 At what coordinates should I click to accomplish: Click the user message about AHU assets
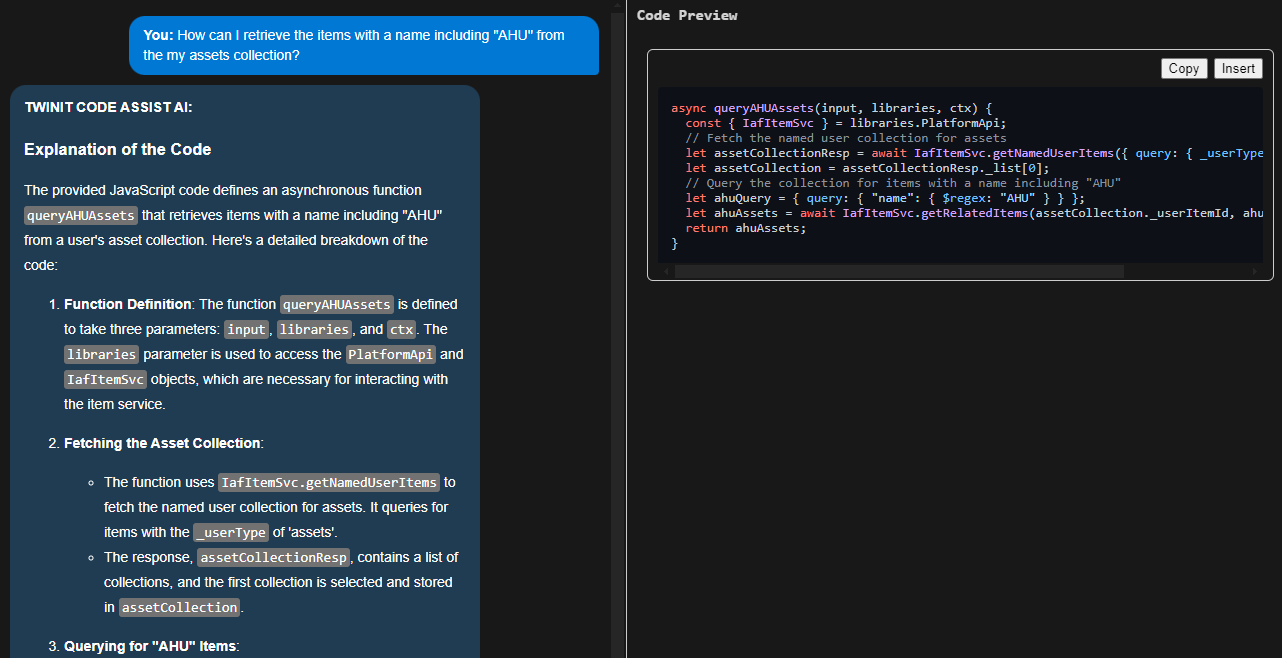364,45
